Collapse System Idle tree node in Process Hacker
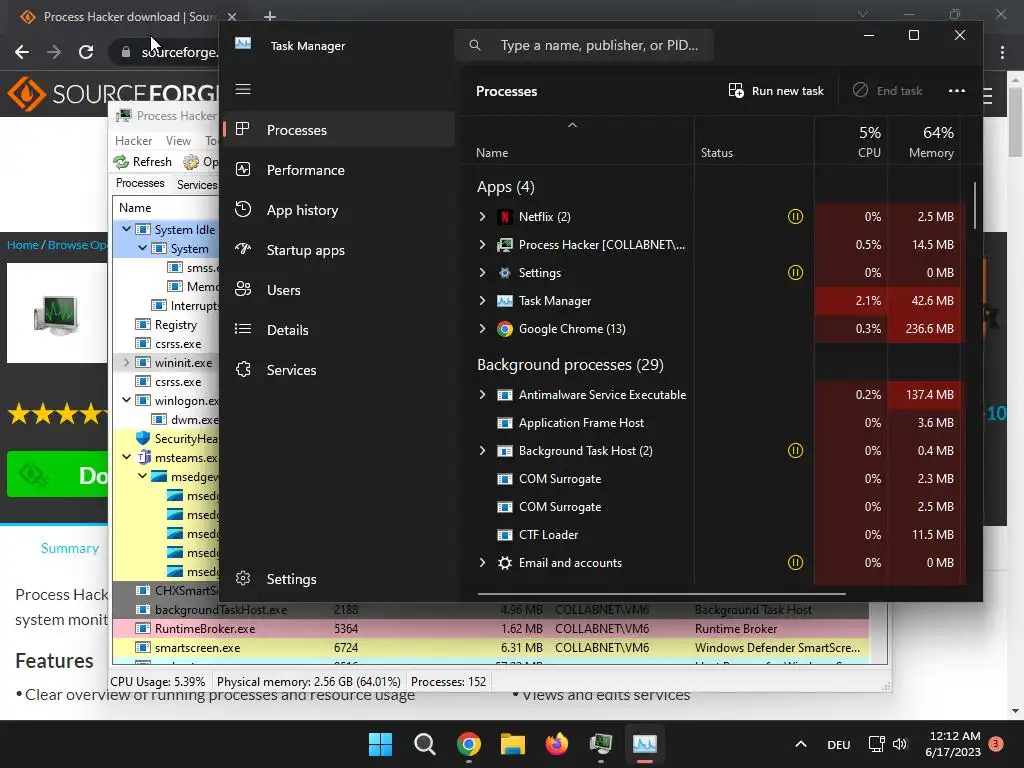This screenshot has height=768, width=1024. [x=126, y=229]
